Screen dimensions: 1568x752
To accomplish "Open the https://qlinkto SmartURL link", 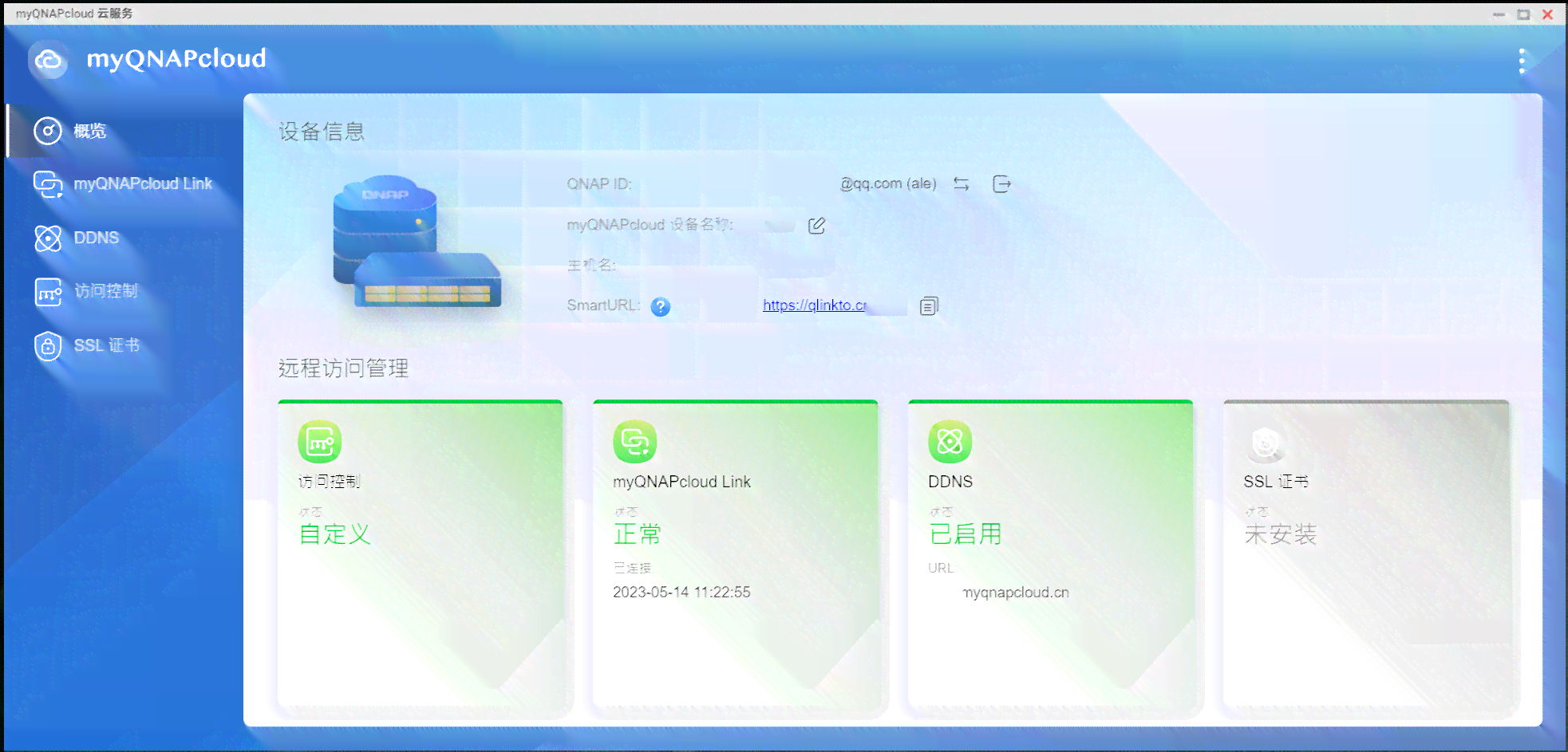I will tap(815, 305).
